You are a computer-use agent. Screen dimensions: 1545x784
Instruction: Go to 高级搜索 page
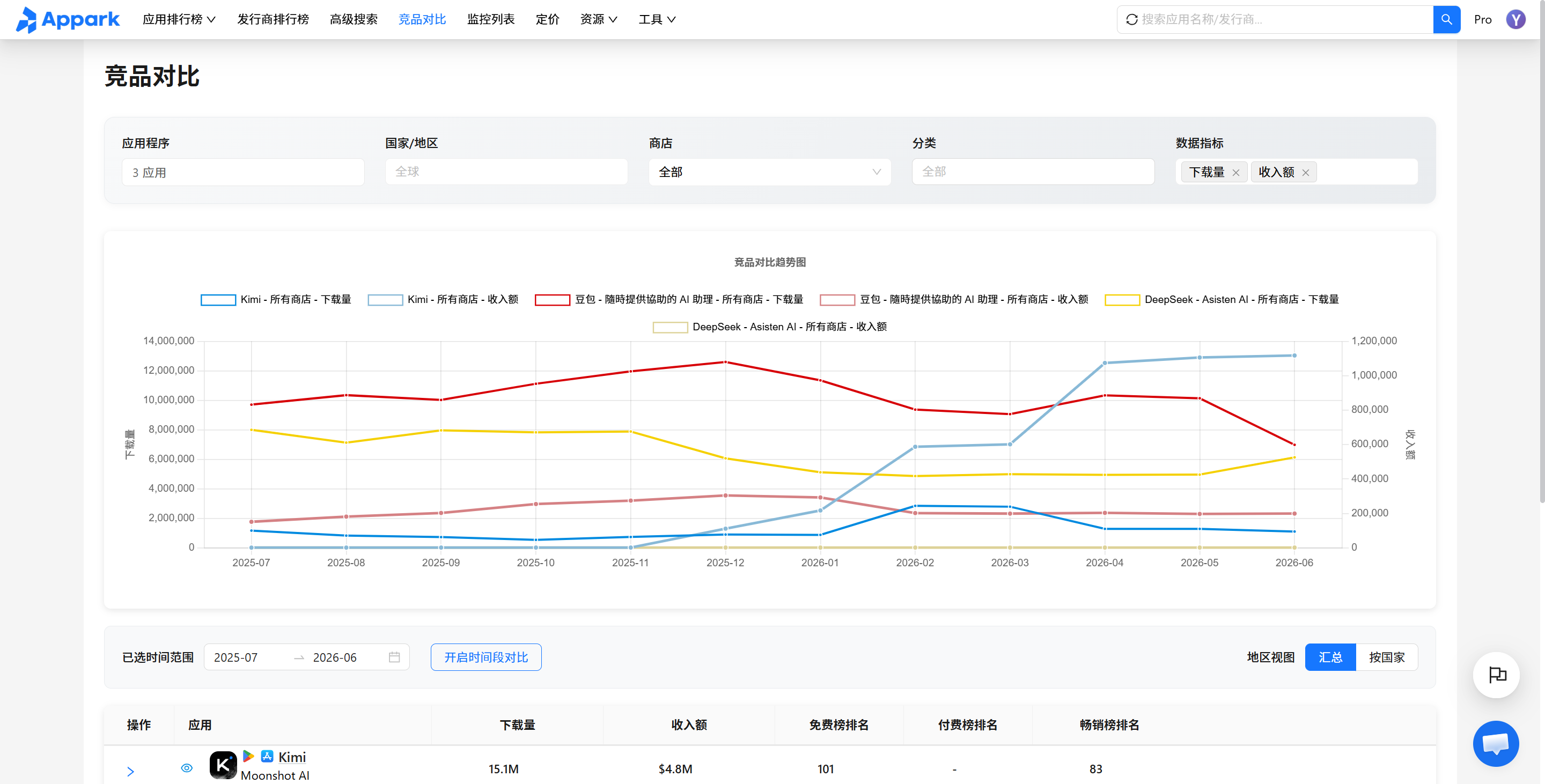pyautogui.click(x=354, y=19)
